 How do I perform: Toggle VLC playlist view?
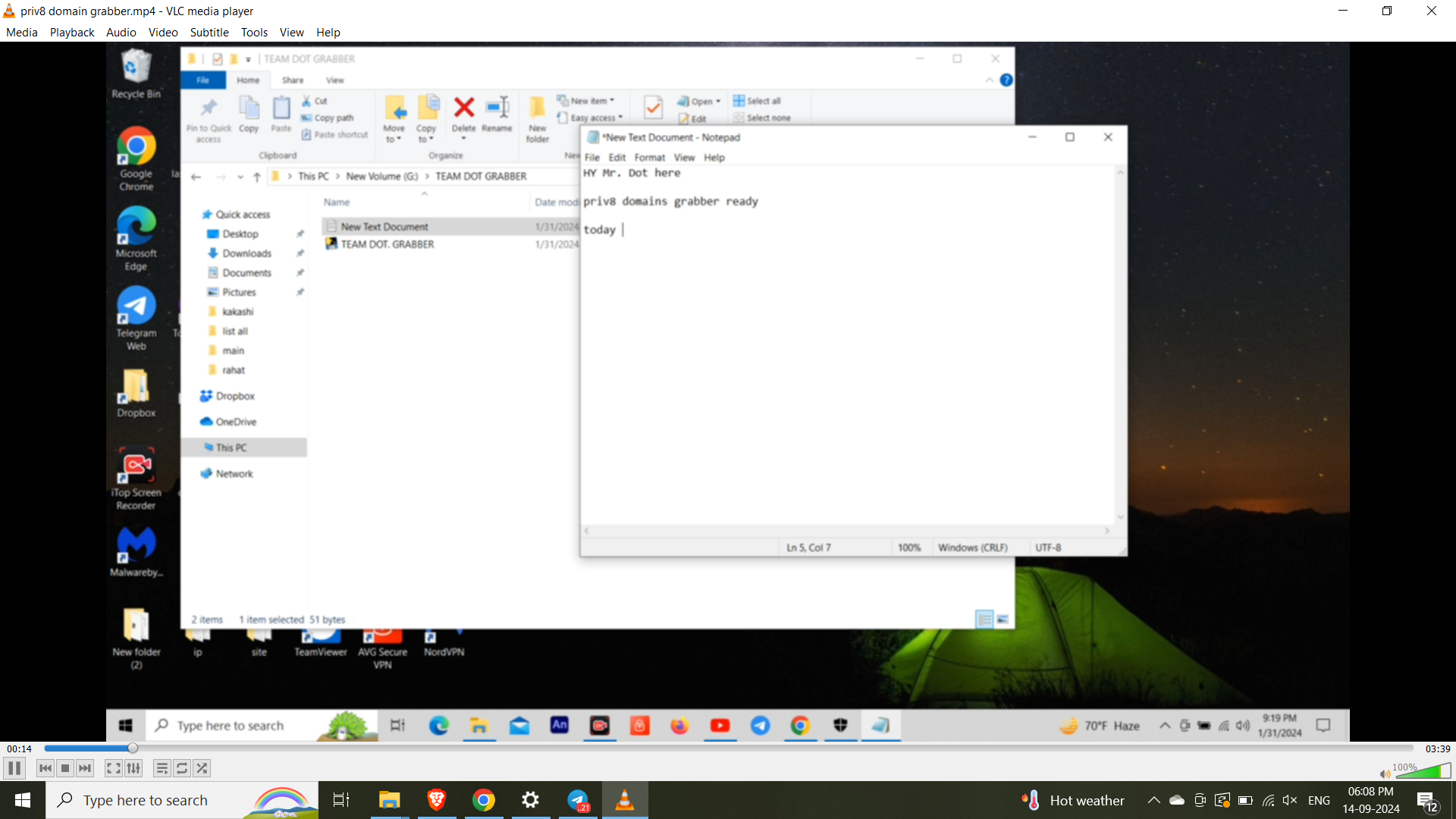[162, 768]
